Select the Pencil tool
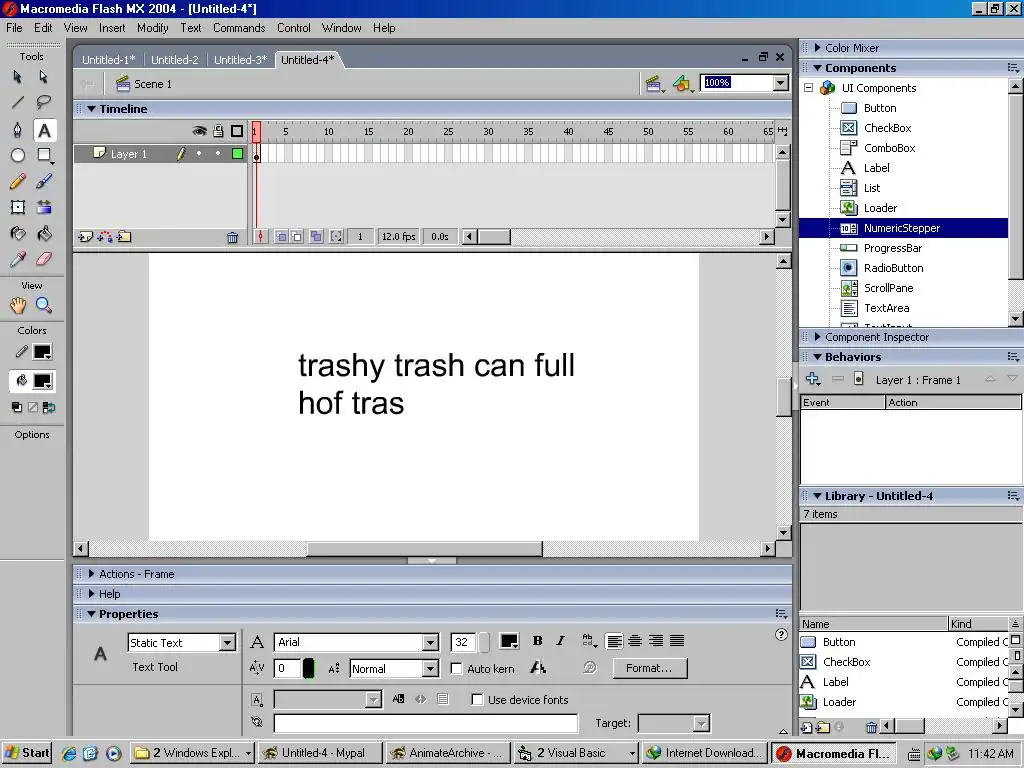Screen dimensions: 1024x768 (x=18, y=182)
